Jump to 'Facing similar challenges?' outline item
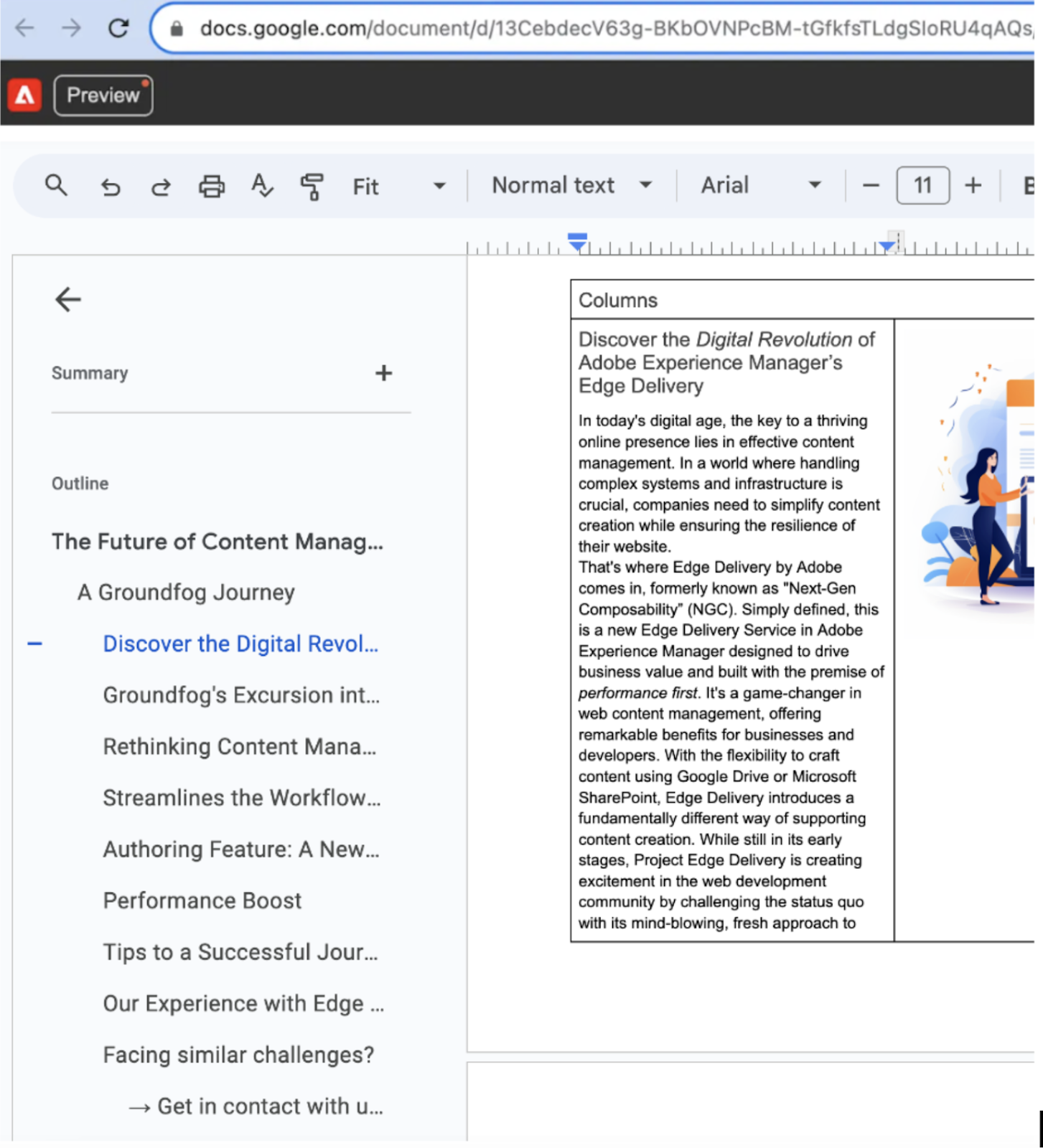 pyautogui.click(x=238, y=1055)
